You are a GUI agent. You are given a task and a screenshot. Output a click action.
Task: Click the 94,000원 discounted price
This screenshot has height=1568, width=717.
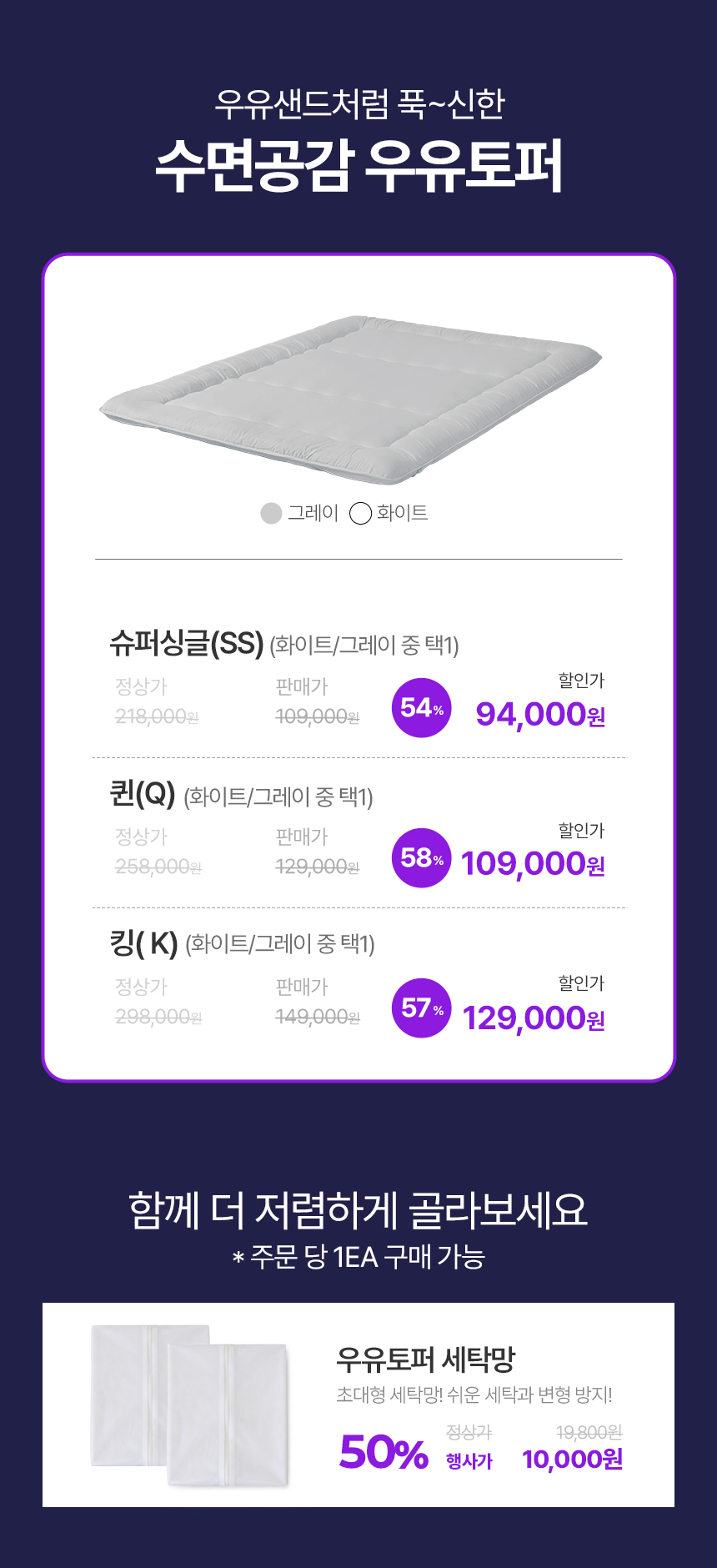(x=540, y=715)
